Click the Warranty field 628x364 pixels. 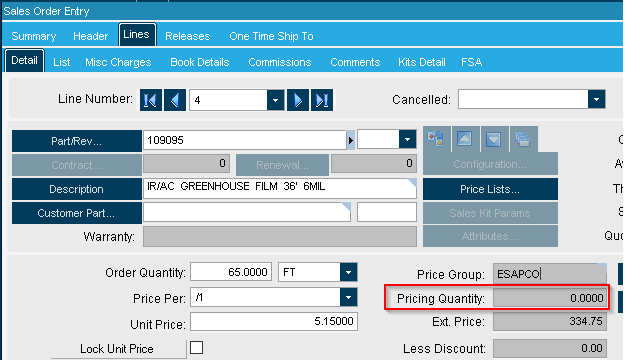[x=280, y=237]
